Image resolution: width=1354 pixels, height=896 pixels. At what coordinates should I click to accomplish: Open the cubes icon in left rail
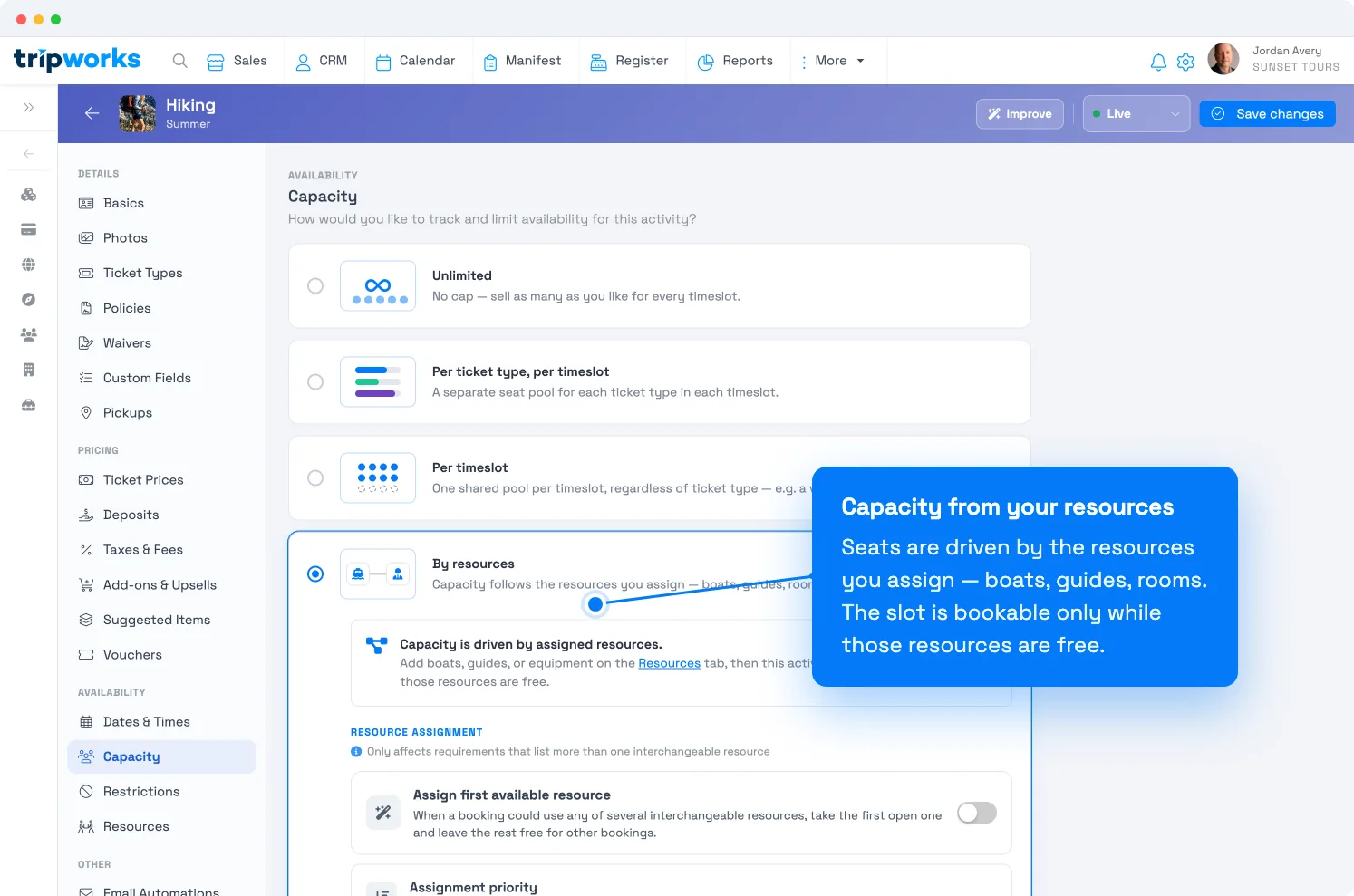coord(28,194)
